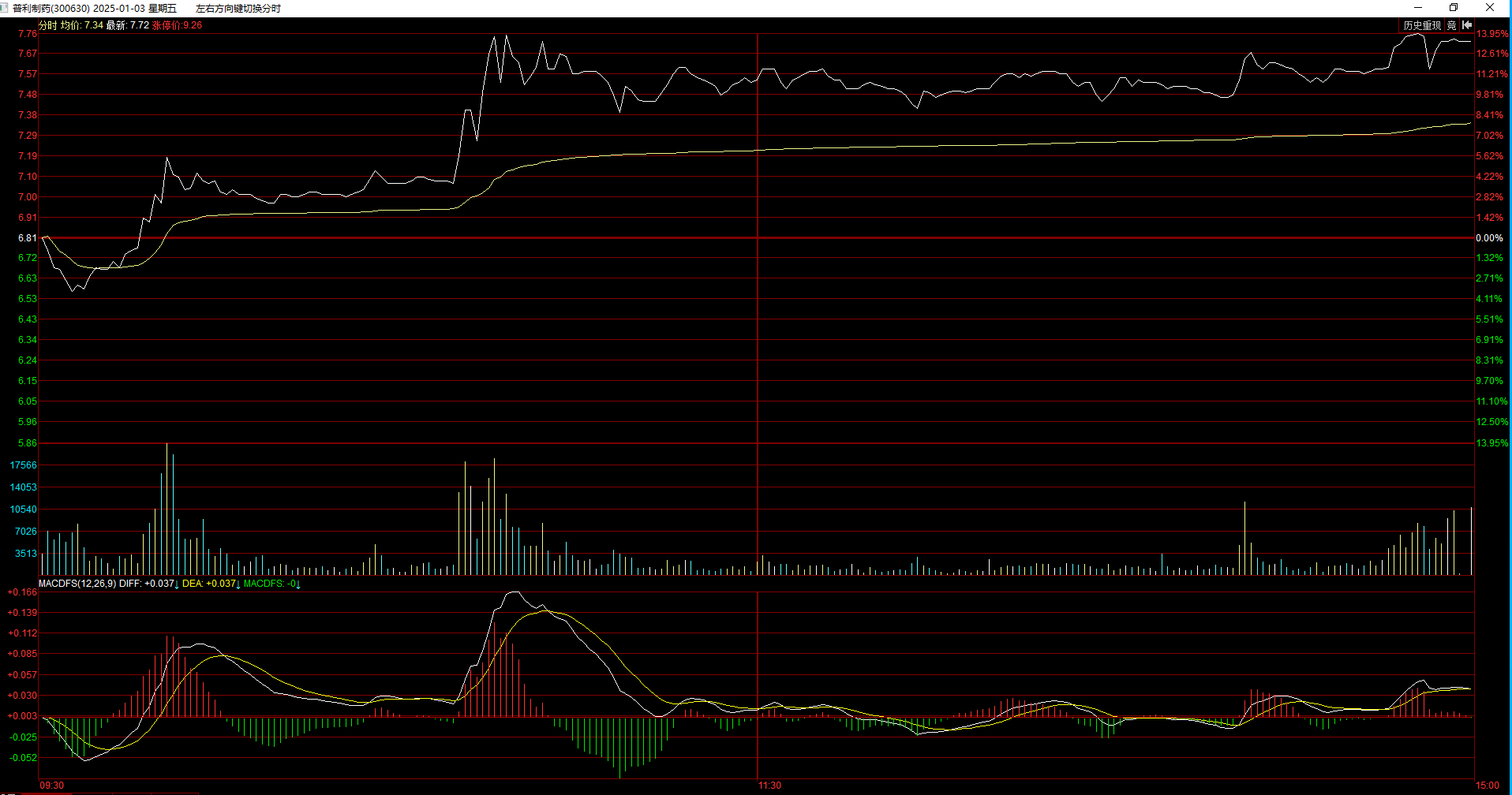The width and height of the screenshot is (1512, 795).
Task: Click the 6.81 previous close price label
Action: pos(28,238)
